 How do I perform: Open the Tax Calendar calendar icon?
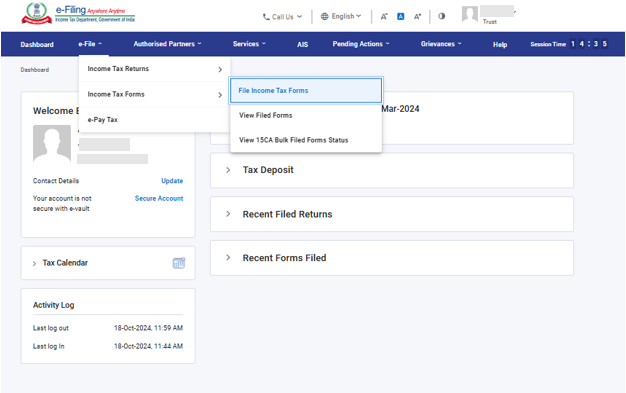179,263
